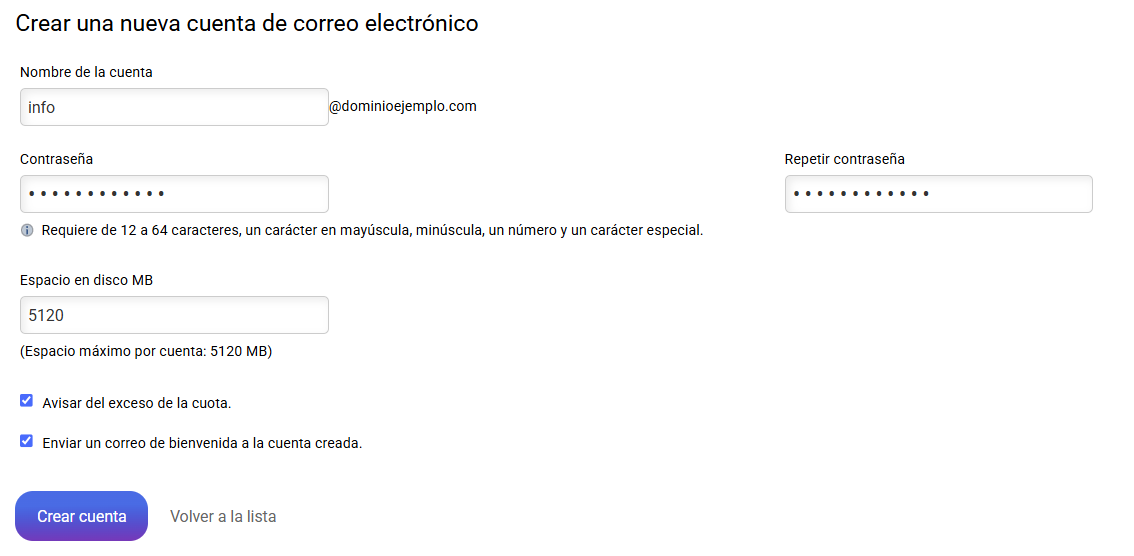
Task: Click the 'Enviar un correo de bienvenida' label text
Action: (202, 443)
